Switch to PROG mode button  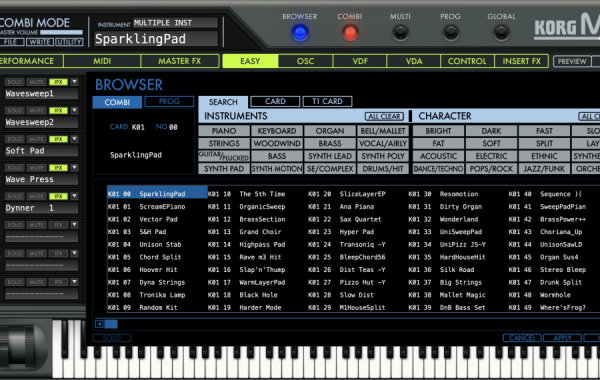450,33
